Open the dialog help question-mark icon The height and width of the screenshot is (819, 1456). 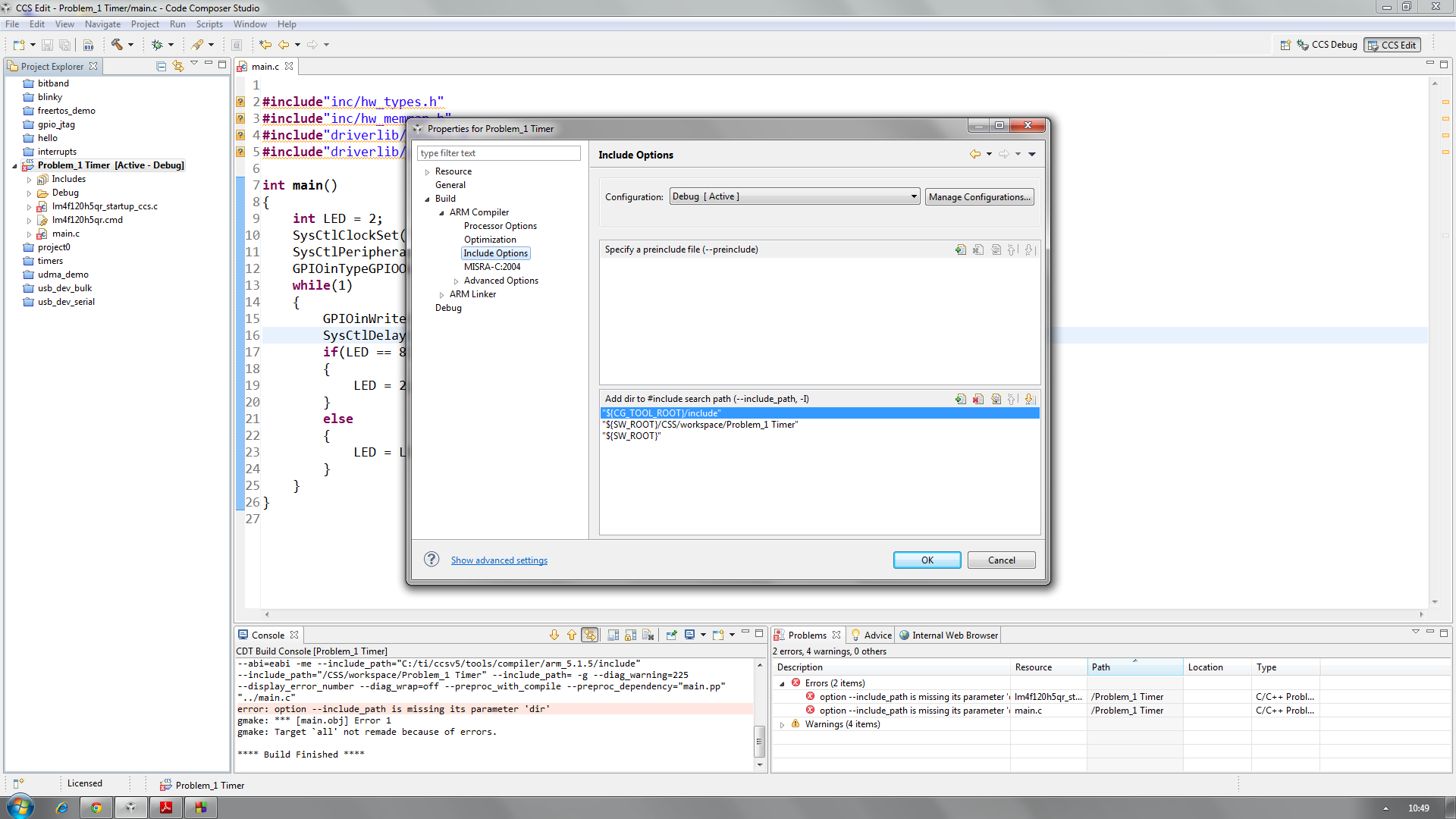tap(431, 560)
